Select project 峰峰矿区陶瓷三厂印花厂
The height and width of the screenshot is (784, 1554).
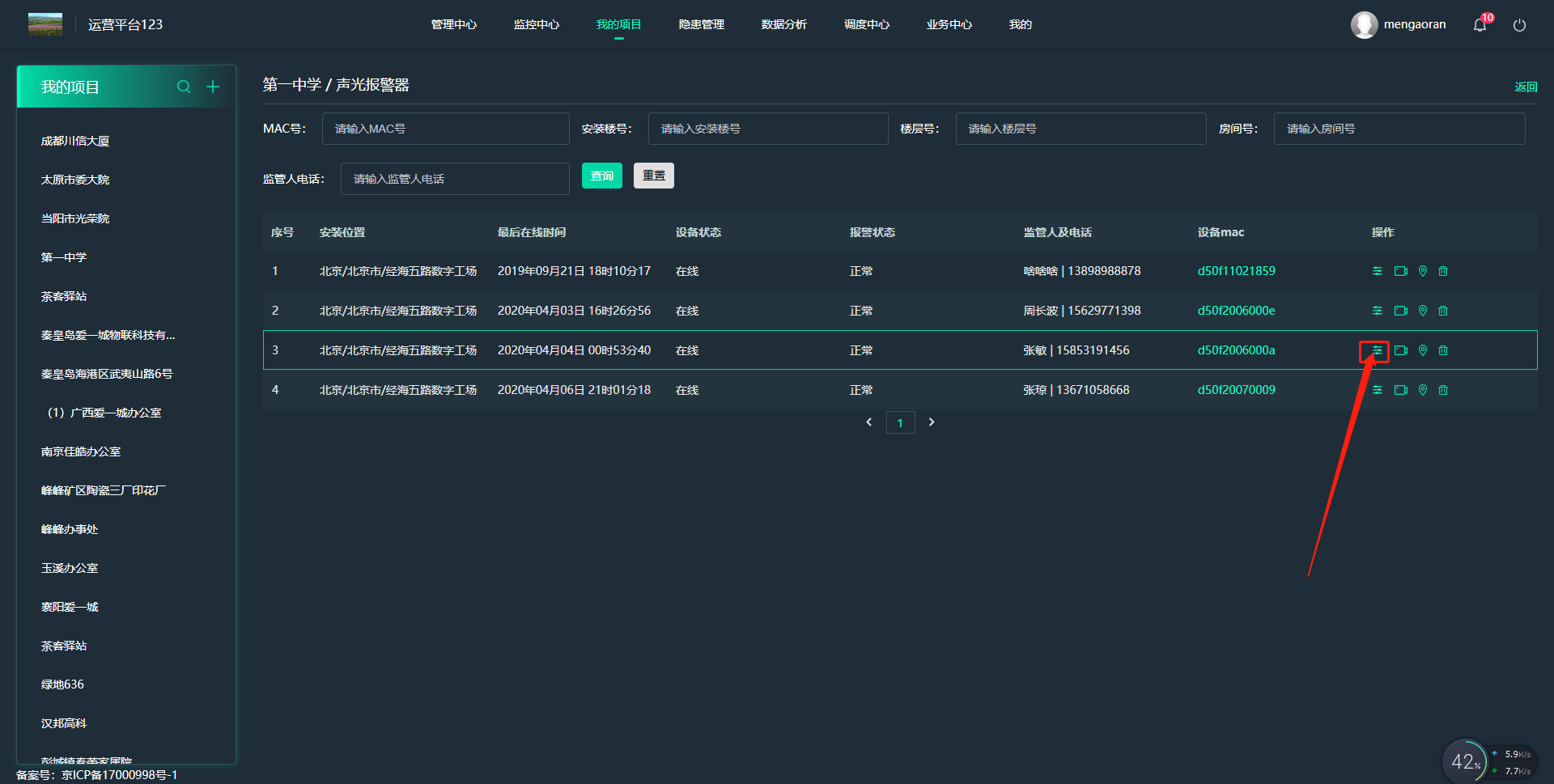104,490
